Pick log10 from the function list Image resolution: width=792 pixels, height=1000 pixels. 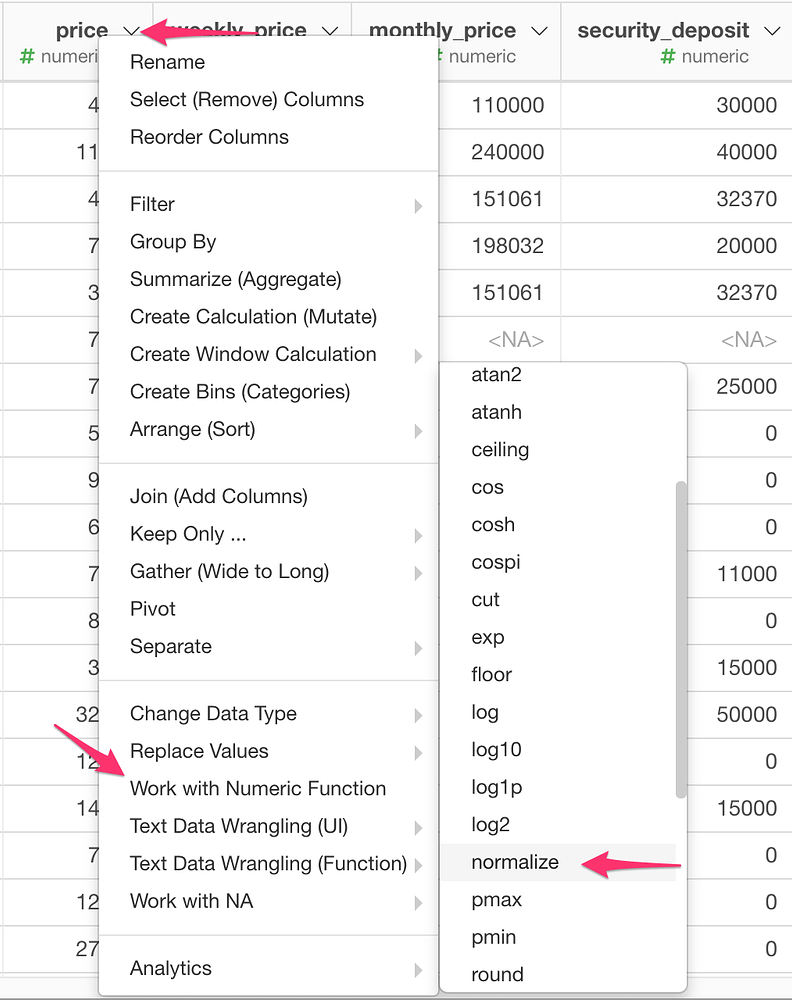492,749
